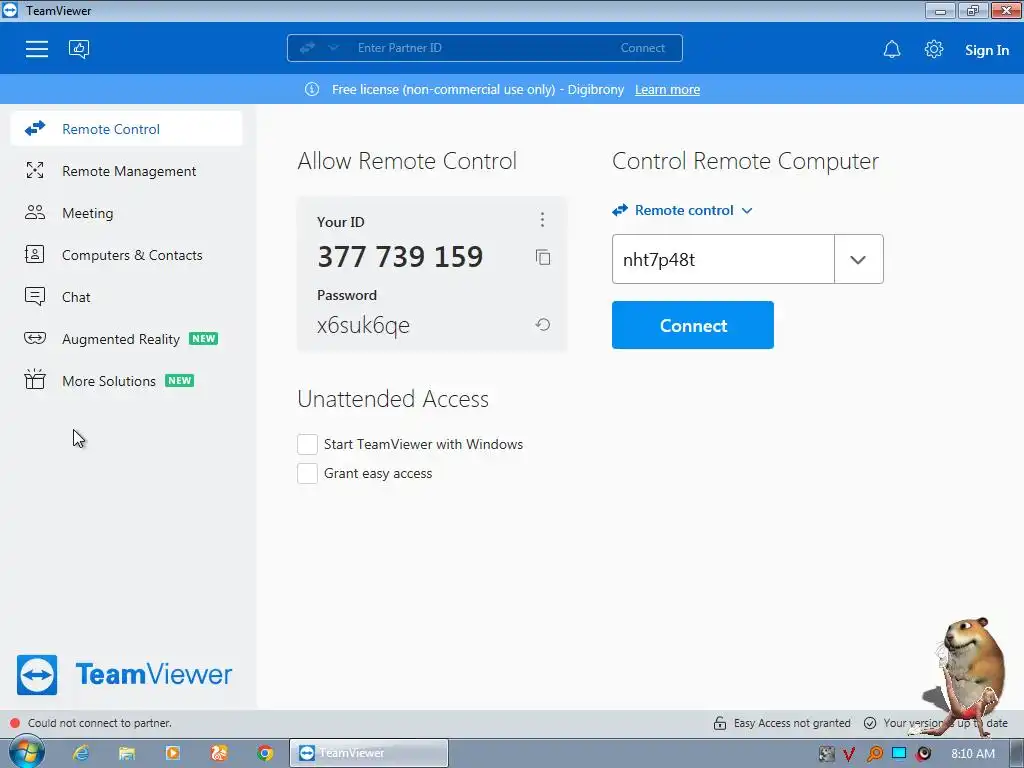Image resolution: width=1024 pixels, height=768 pixels.
Task: Refresh the password with the reload icon
Action: (543, 325)
